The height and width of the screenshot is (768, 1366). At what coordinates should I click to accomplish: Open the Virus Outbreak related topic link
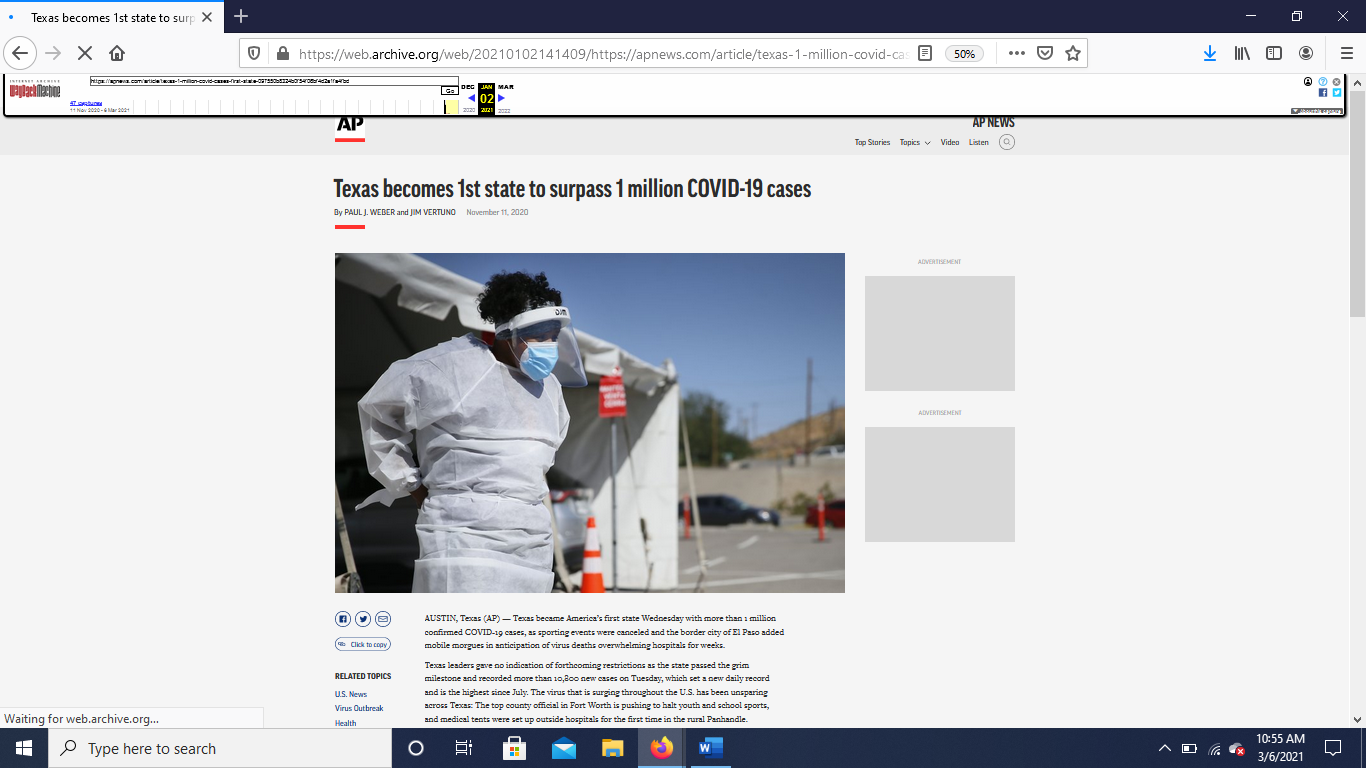coord(359,708)
